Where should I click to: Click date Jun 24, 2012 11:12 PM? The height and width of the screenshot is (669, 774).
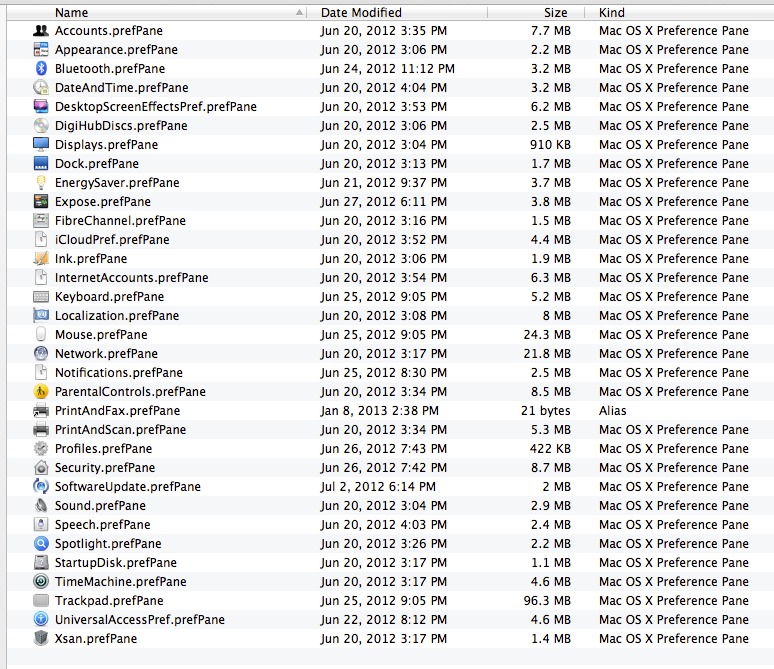[387, 69]
